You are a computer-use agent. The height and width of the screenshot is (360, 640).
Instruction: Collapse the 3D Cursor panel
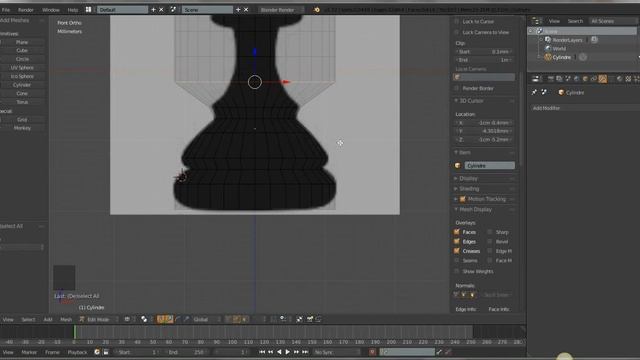[x=456, y=101]
